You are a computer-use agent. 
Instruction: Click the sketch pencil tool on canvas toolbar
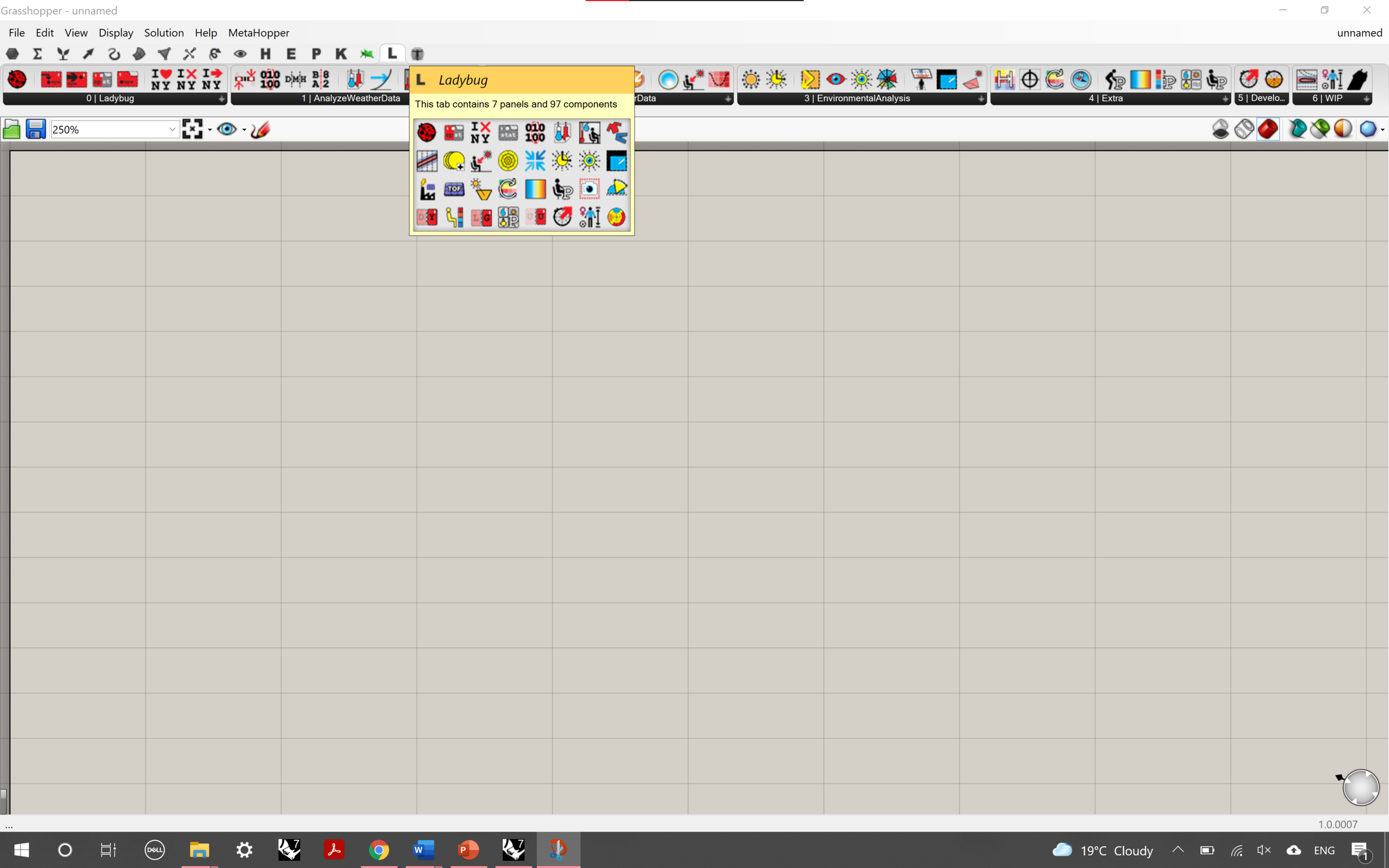click(x=260, y=130)
